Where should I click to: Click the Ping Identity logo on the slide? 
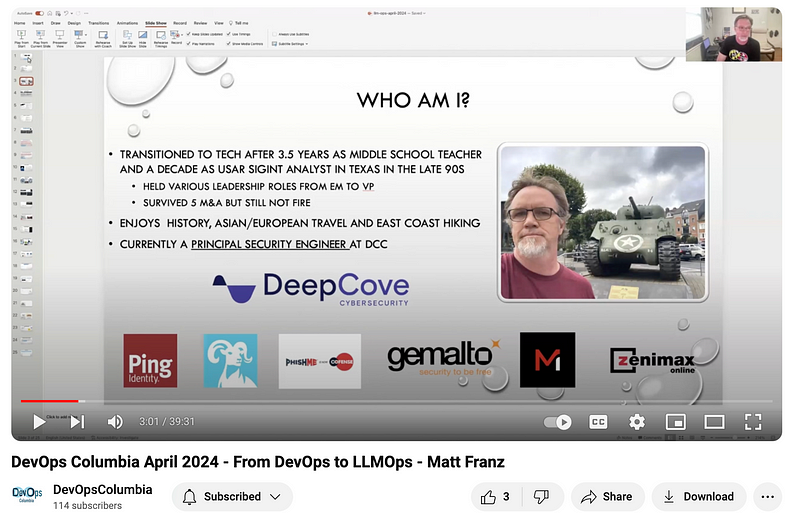[x=151, y=361]
